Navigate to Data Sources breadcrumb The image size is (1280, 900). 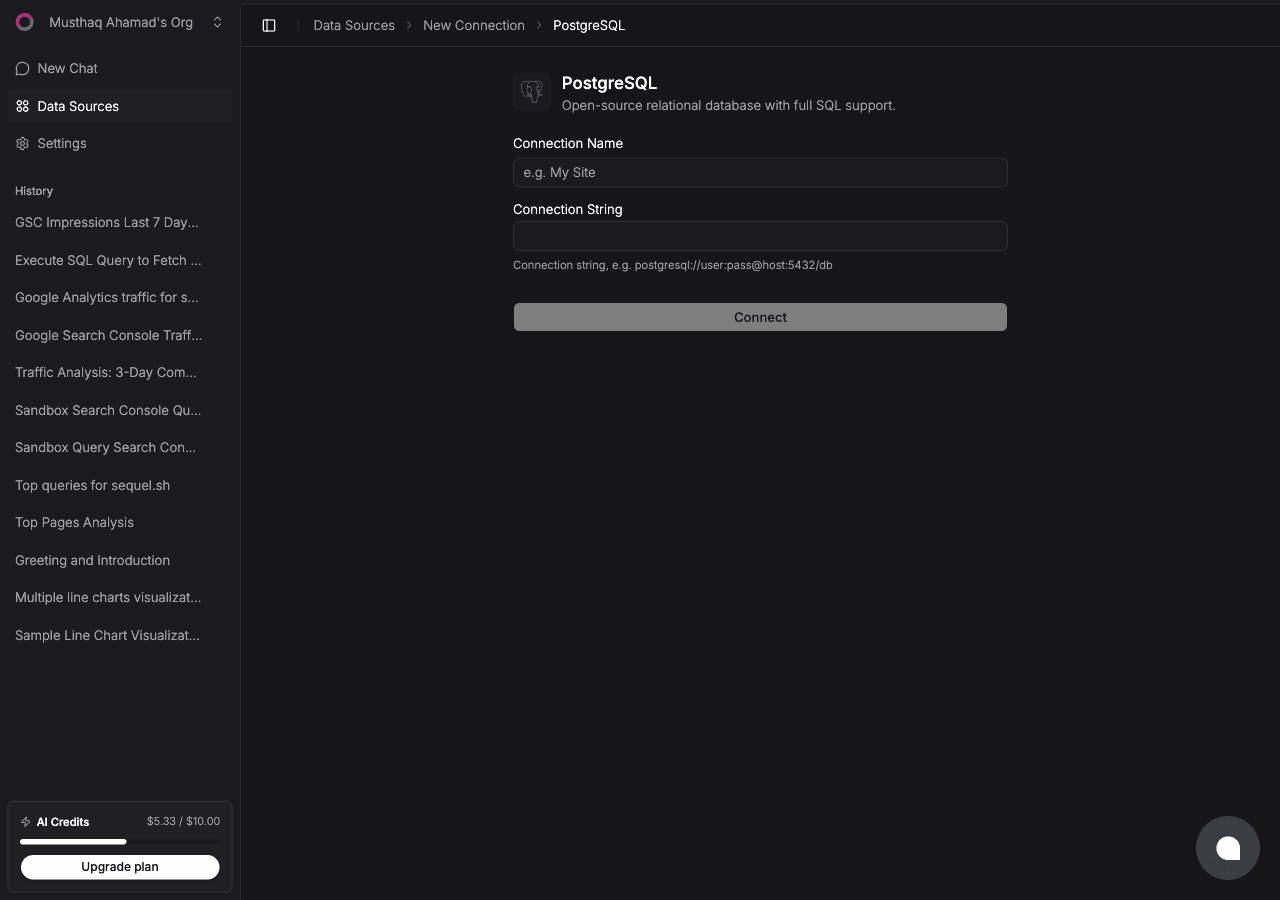[354, 25]
